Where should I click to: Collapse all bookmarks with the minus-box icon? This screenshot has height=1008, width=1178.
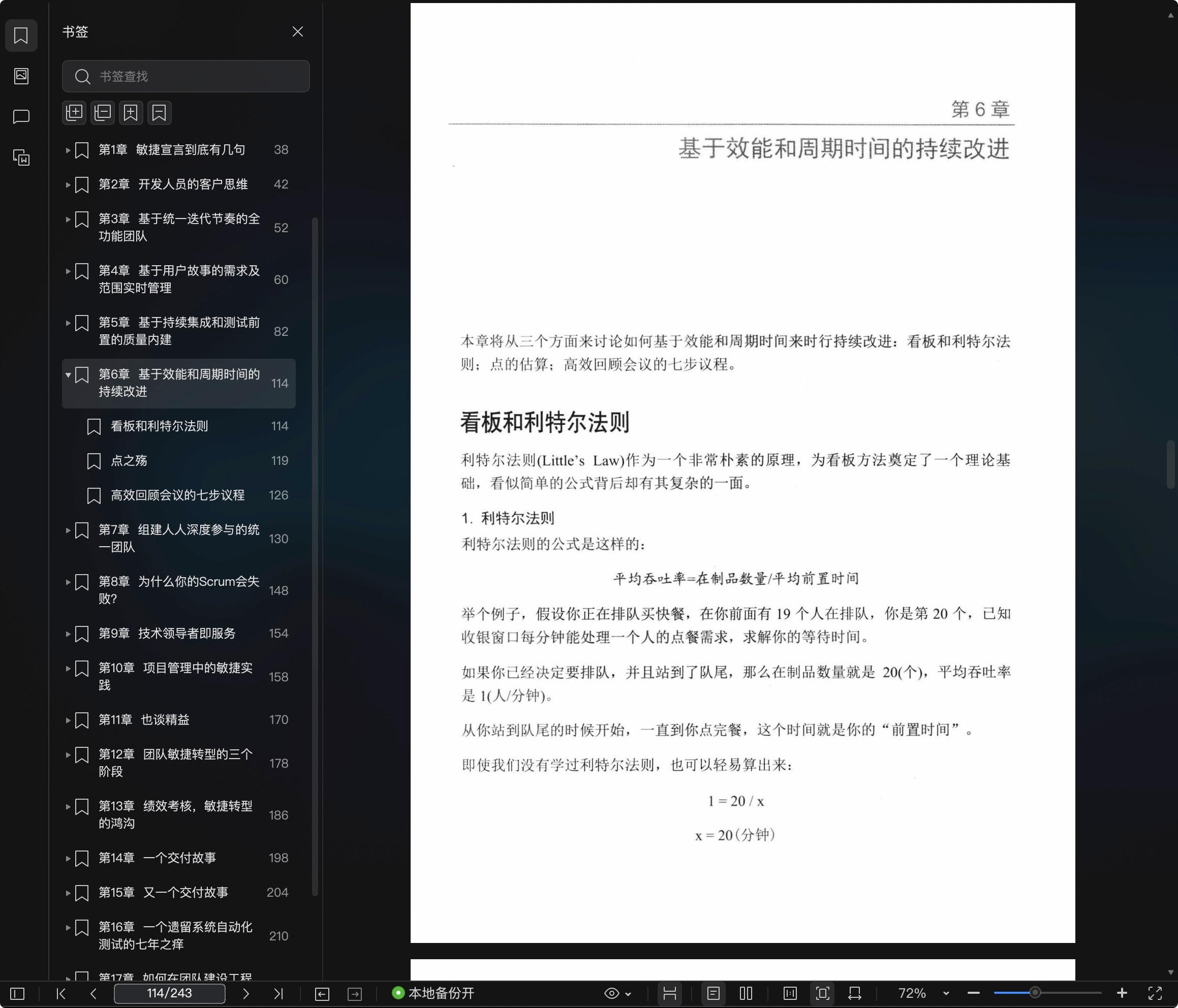coord(103,113)
